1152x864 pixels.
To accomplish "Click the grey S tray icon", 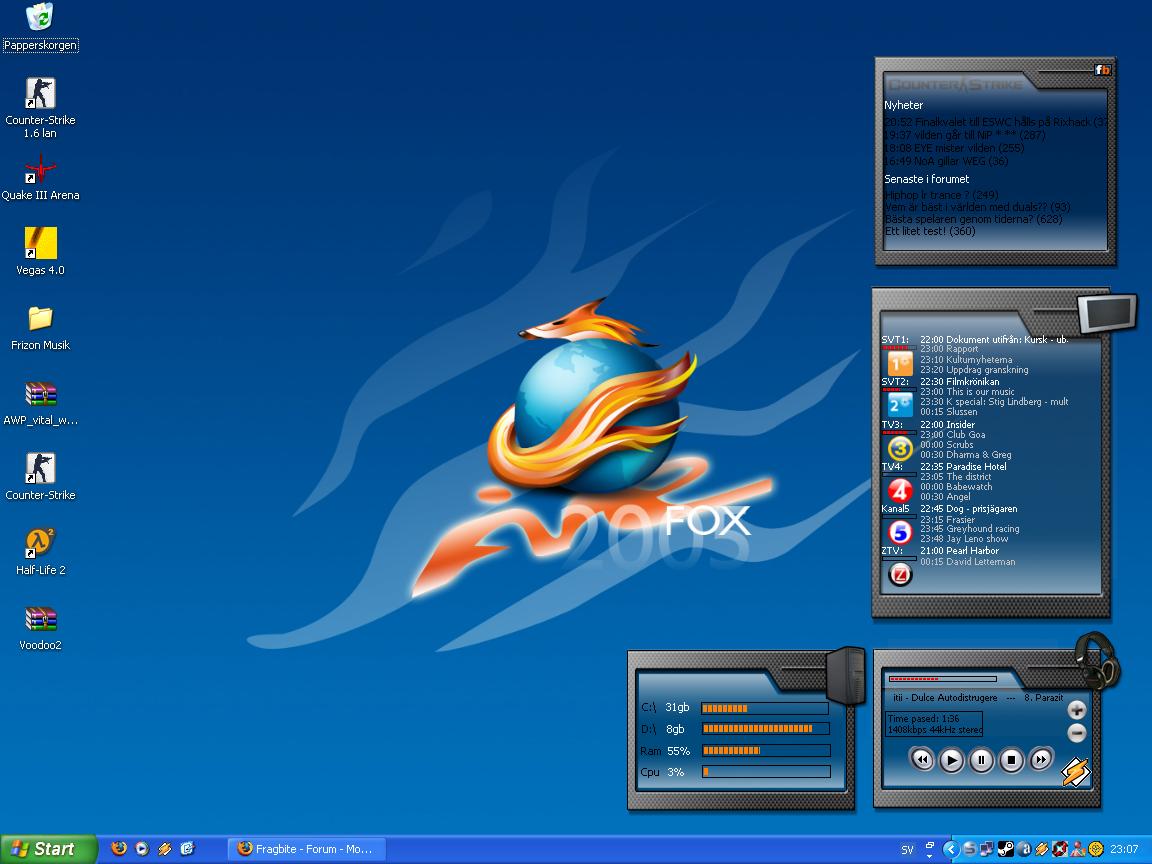I will click(x=969, y=849).
